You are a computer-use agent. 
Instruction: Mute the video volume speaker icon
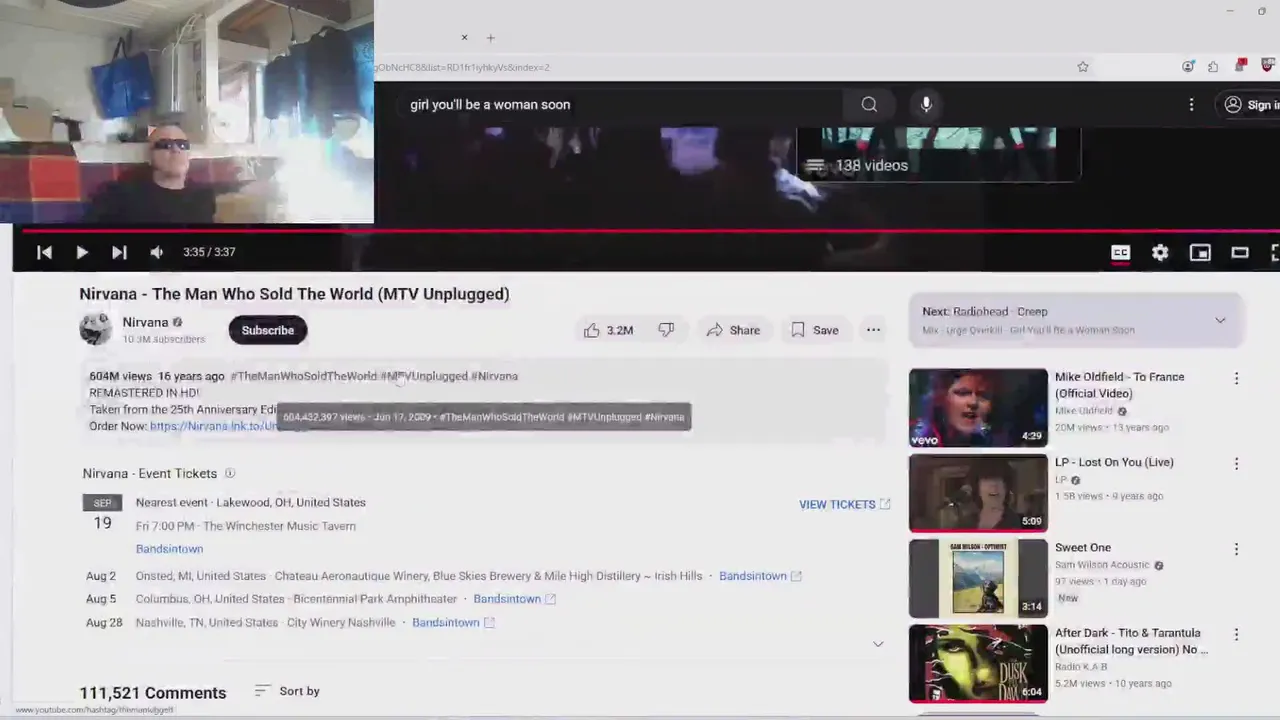pos(156,252)
